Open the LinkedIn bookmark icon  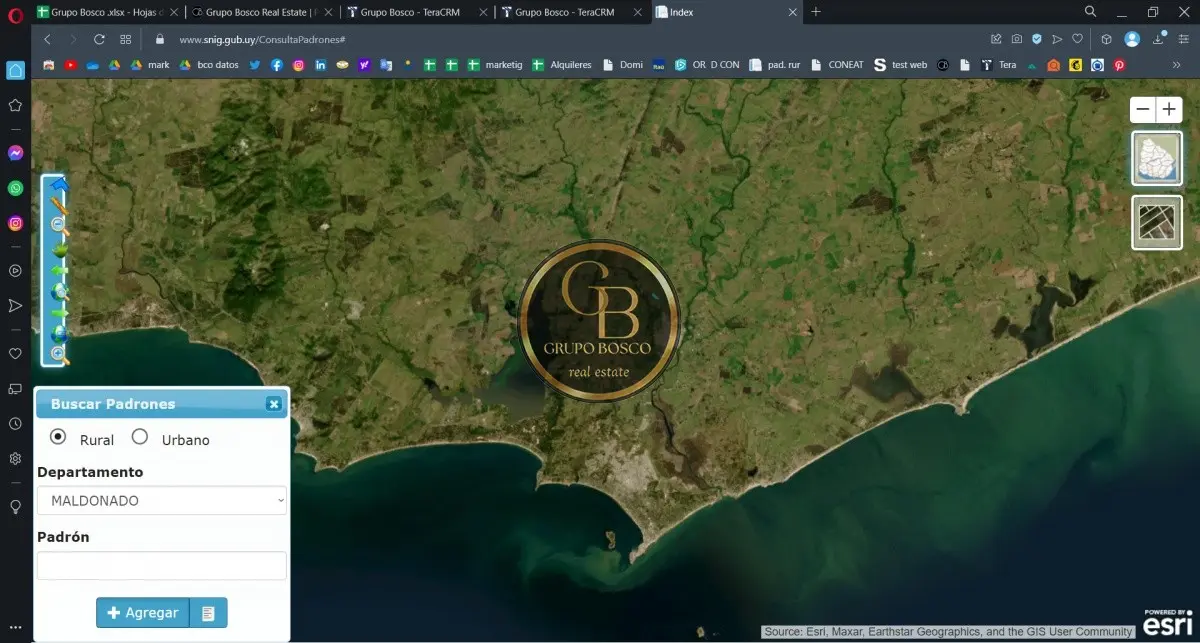click(320, 65)
